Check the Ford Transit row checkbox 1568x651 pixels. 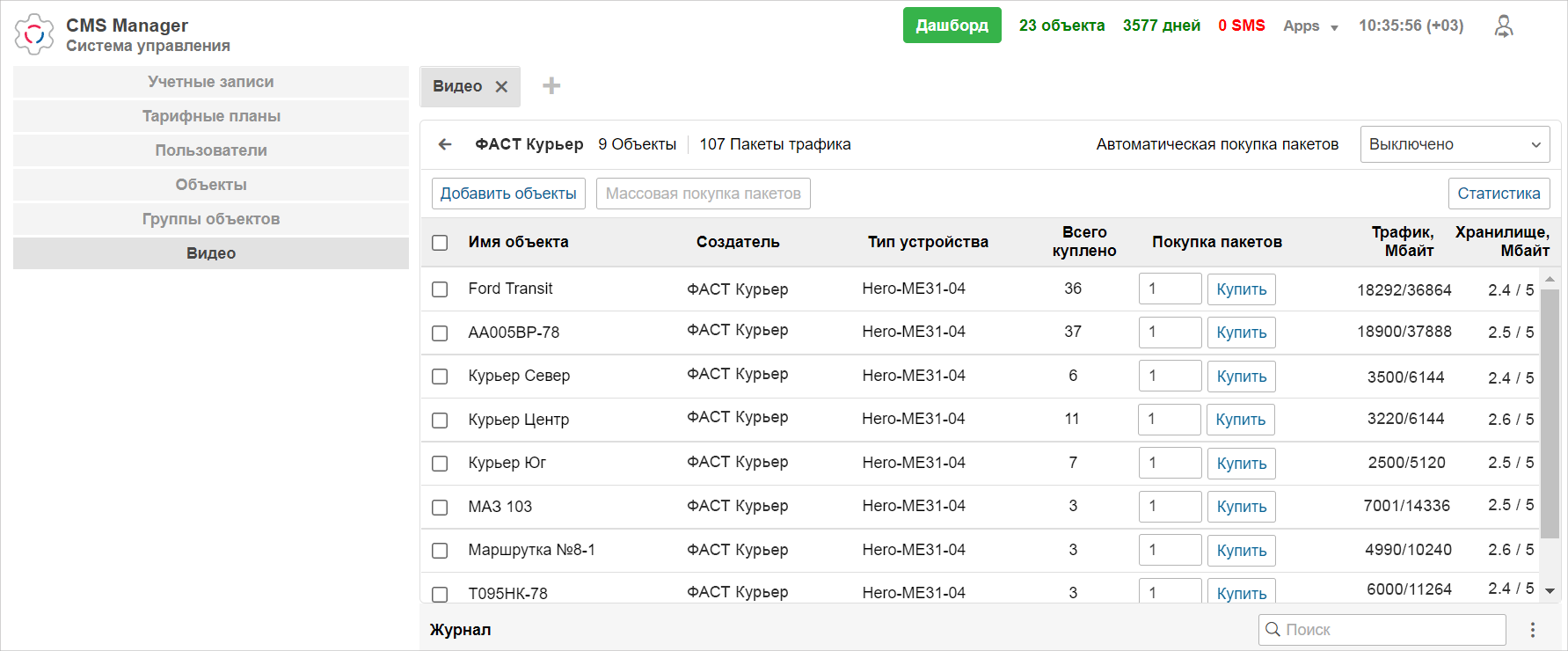[440, 289]
